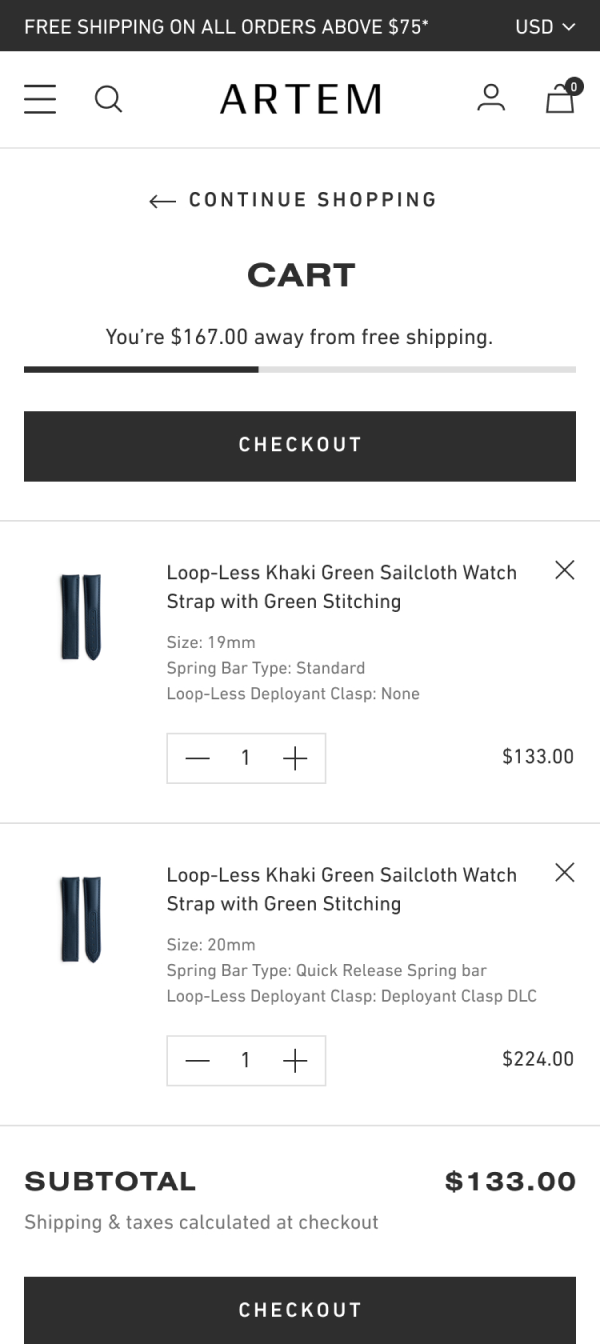This screenshot has height=1344, width=600.
Task: Increase quantity of the 20mm strap
Action: (x=295, y=1060)
